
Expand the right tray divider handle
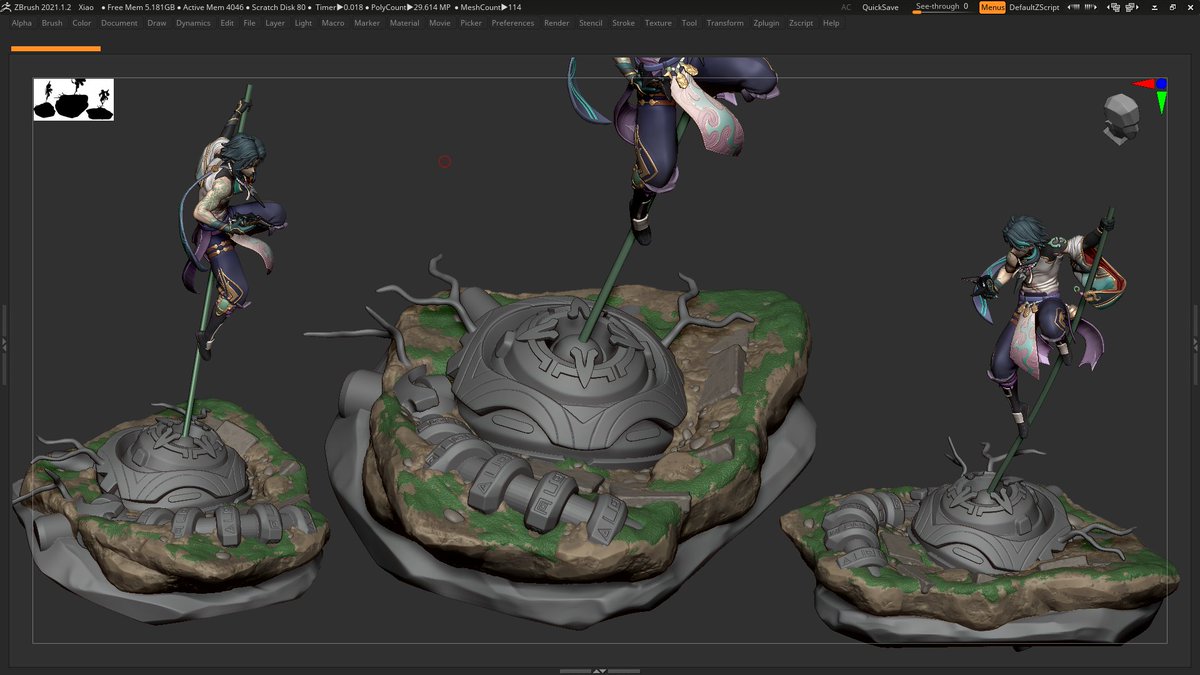[1196, 343]
